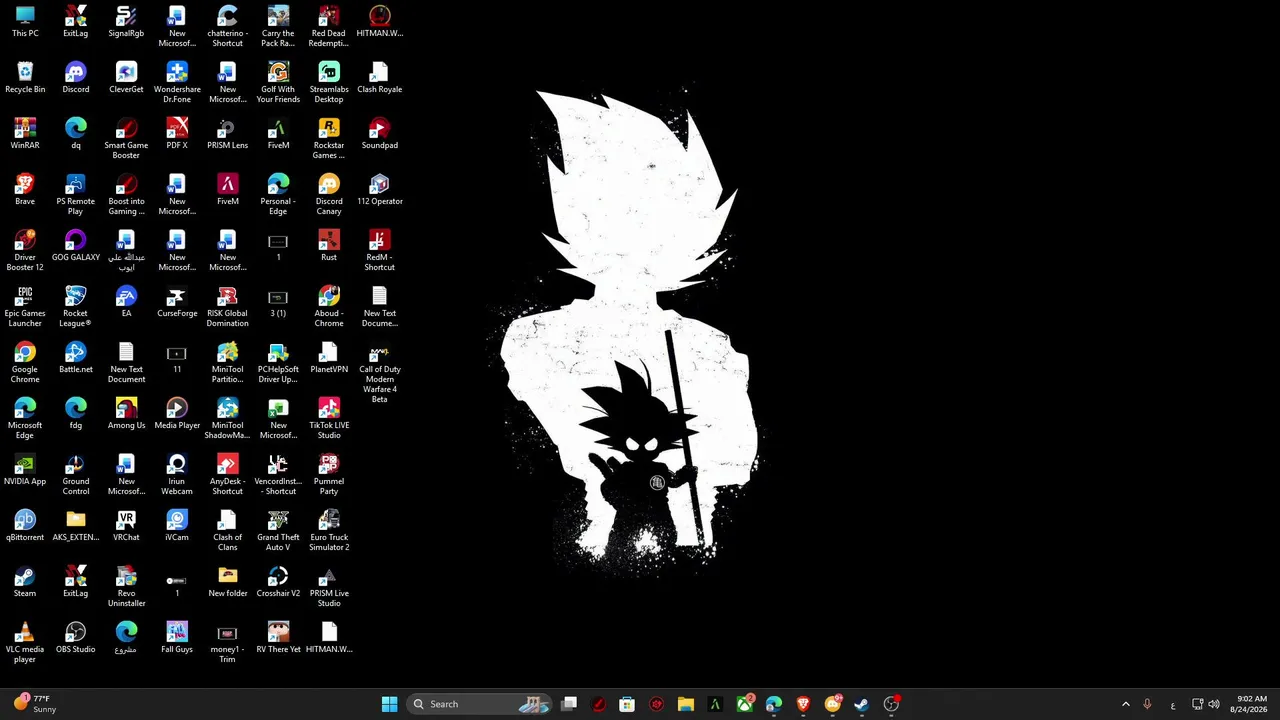Open Wondershare Dr.Fone
The image size is (1280, 720).
[x=177, y=83]
